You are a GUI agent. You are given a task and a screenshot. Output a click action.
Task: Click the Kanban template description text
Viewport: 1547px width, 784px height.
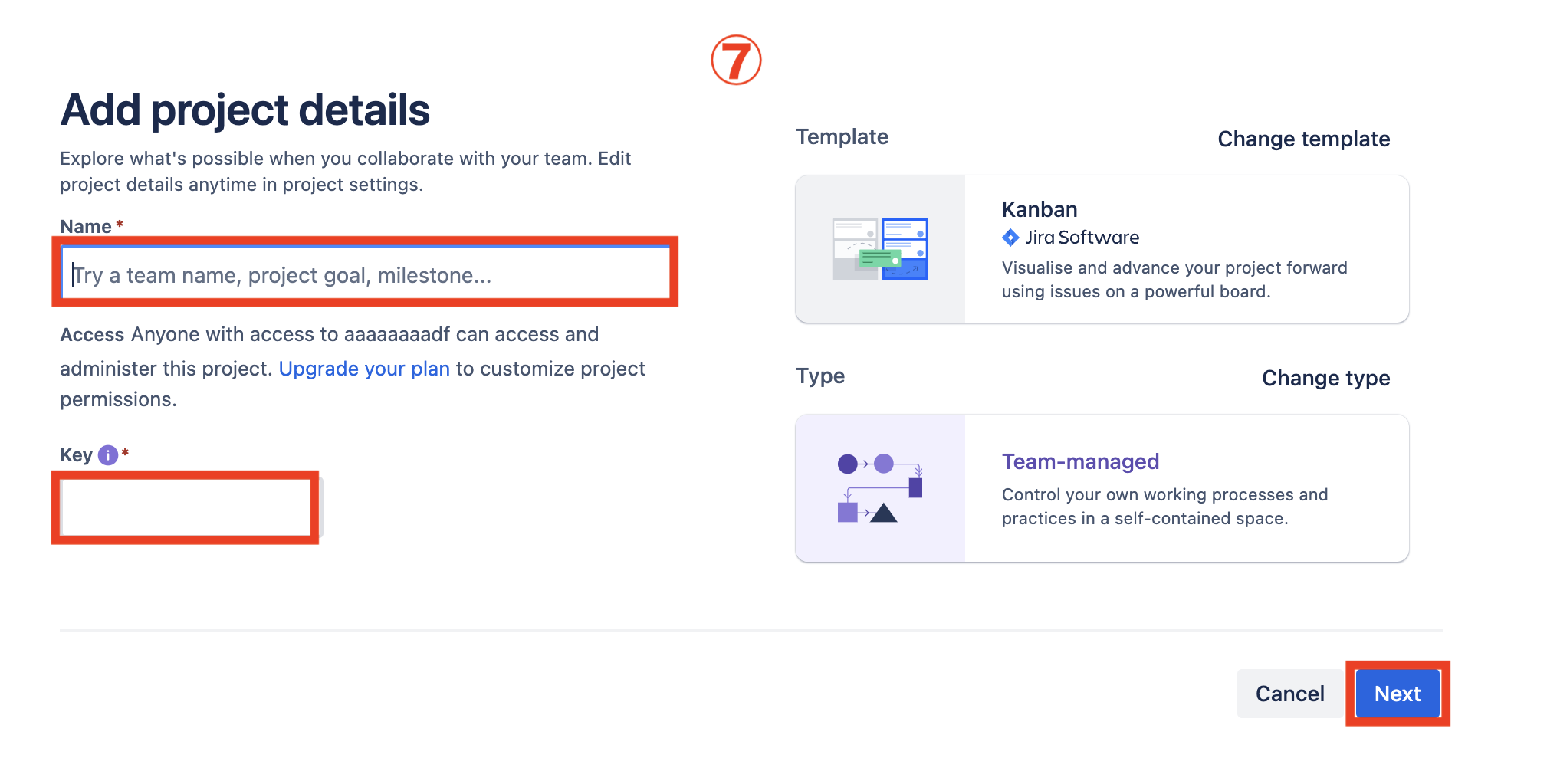point(1174,280)
